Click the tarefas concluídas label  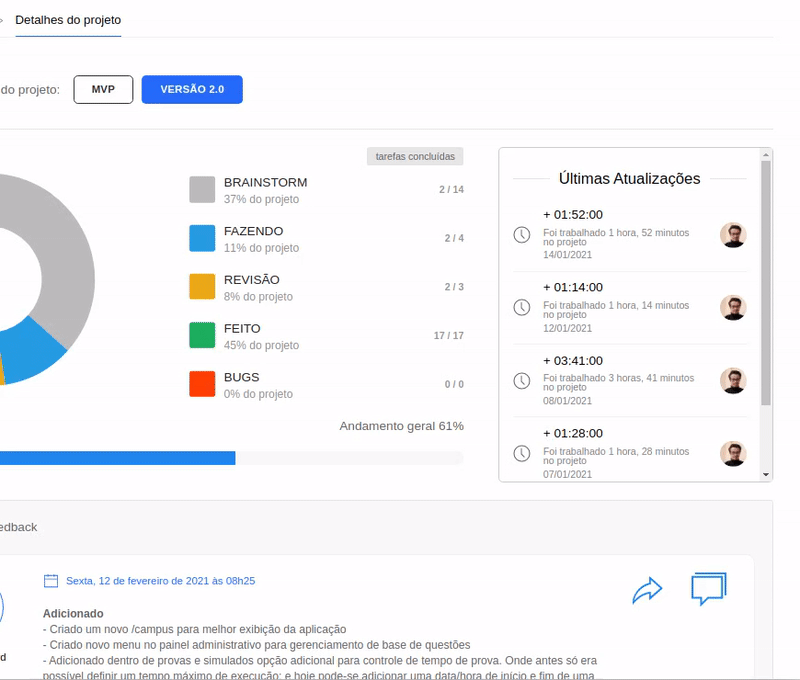(415, 157)
